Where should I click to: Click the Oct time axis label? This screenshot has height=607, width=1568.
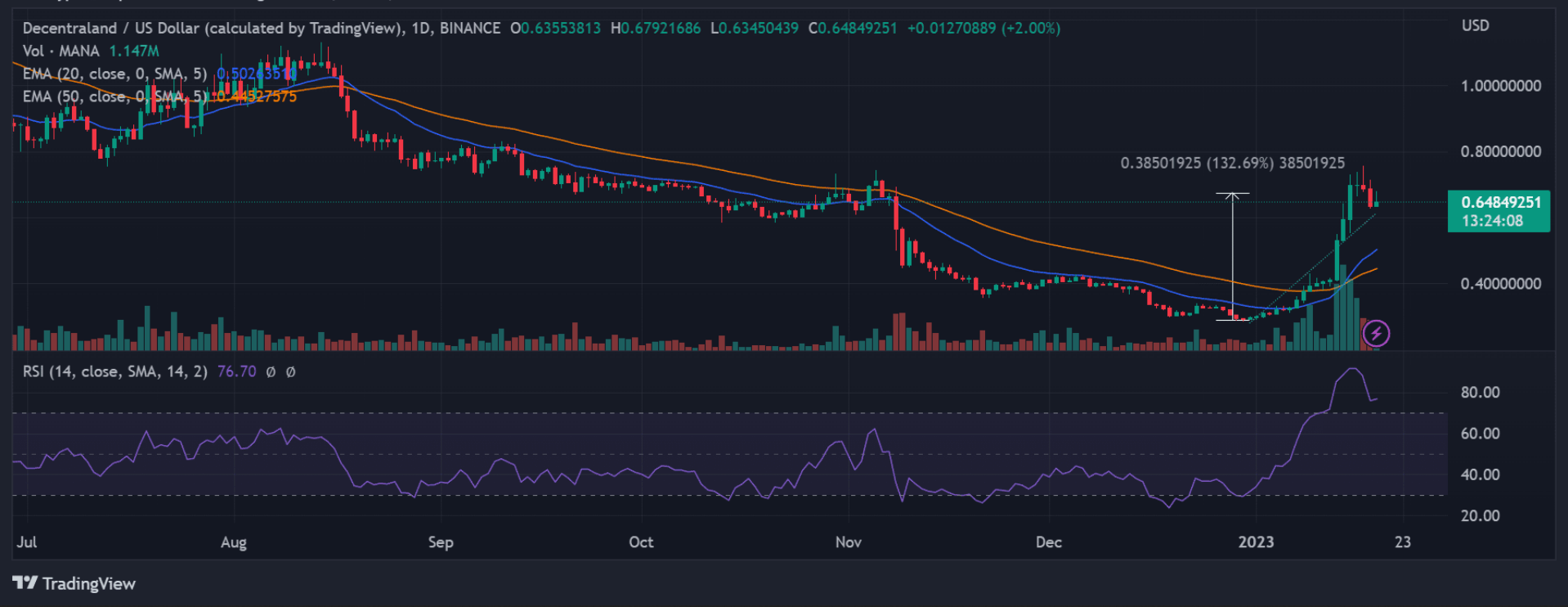(x=641, y=542)
